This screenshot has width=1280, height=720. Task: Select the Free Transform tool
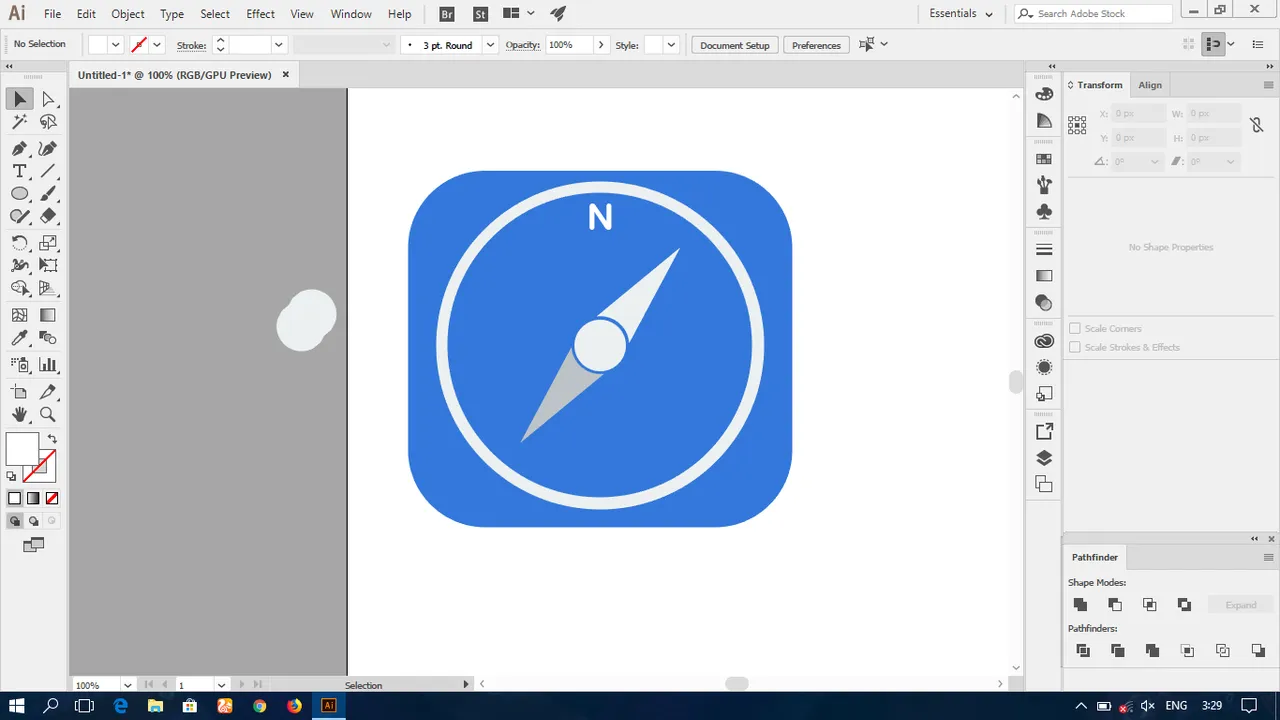48,265
